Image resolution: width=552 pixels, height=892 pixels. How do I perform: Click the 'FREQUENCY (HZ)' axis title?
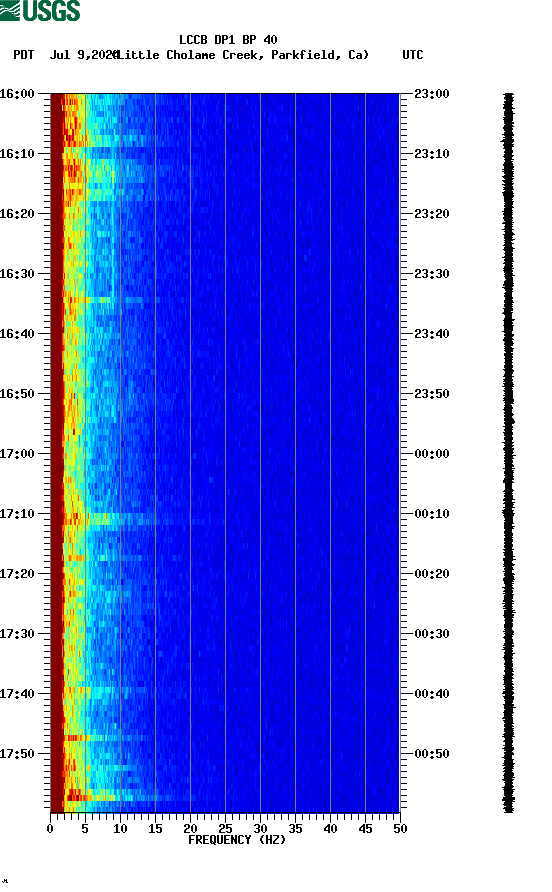(237, 840)
